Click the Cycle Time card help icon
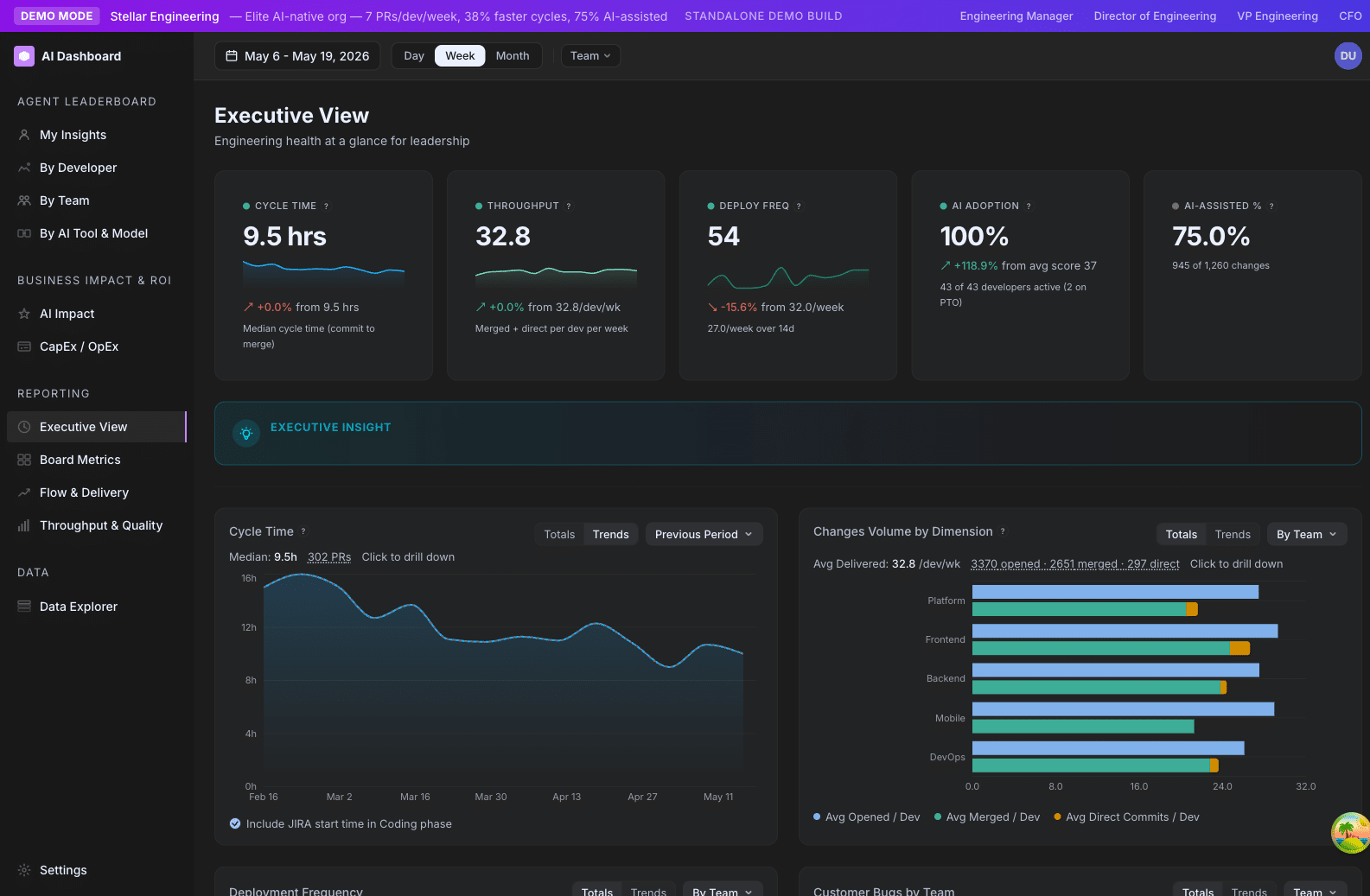1370x896 pixels. (x=326, y=207)
